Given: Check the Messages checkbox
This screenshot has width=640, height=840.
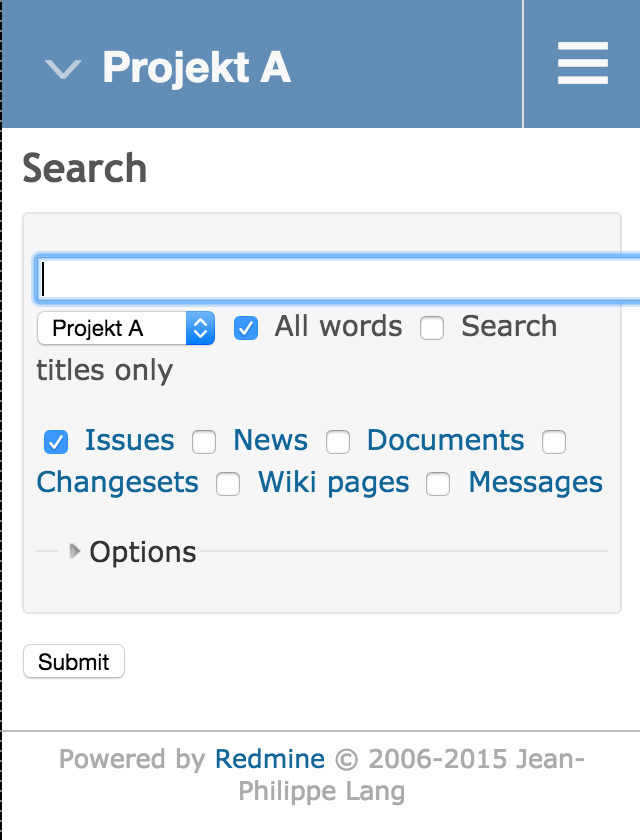Looking at the screenshot, I should pyautogui.click(x=438, y=484).
